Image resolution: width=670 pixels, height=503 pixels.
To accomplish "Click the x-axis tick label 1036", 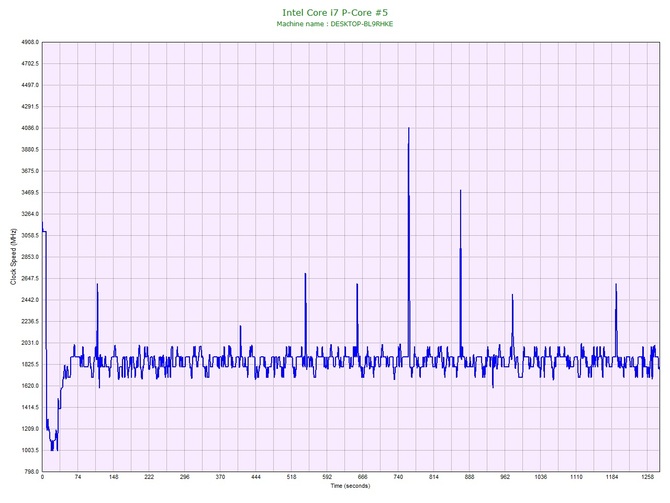I will pos(541,477).
